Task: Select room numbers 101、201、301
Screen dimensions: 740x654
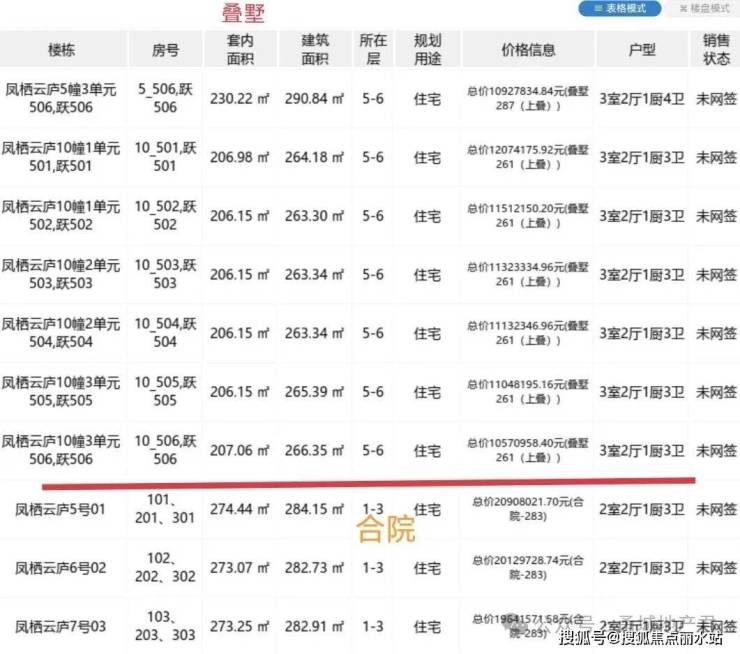Action: (x=165, y=509)
